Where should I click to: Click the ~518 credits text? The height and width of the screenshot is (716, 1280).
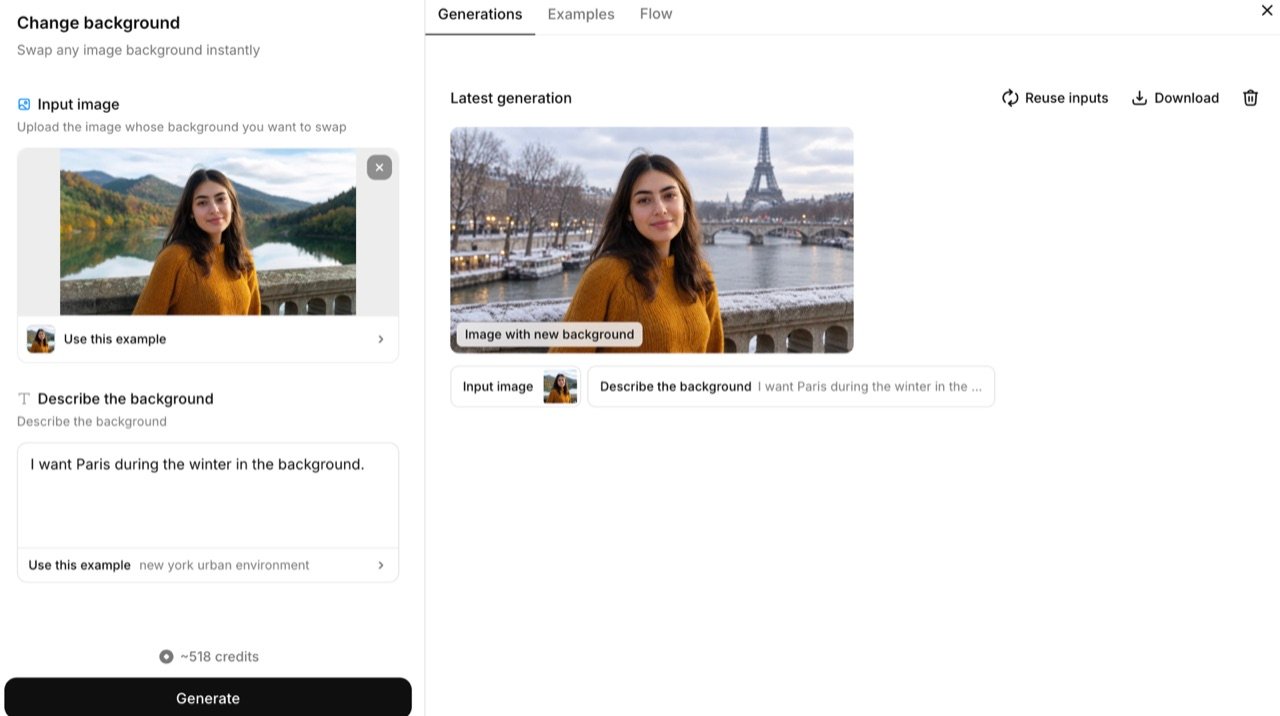[219, 657]
